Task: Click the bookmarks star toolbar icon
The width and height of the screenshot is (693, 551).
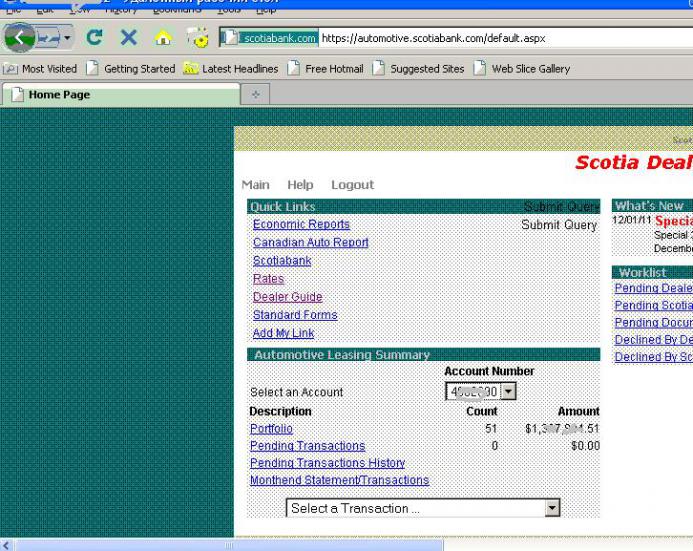Action: pos(198,38)
